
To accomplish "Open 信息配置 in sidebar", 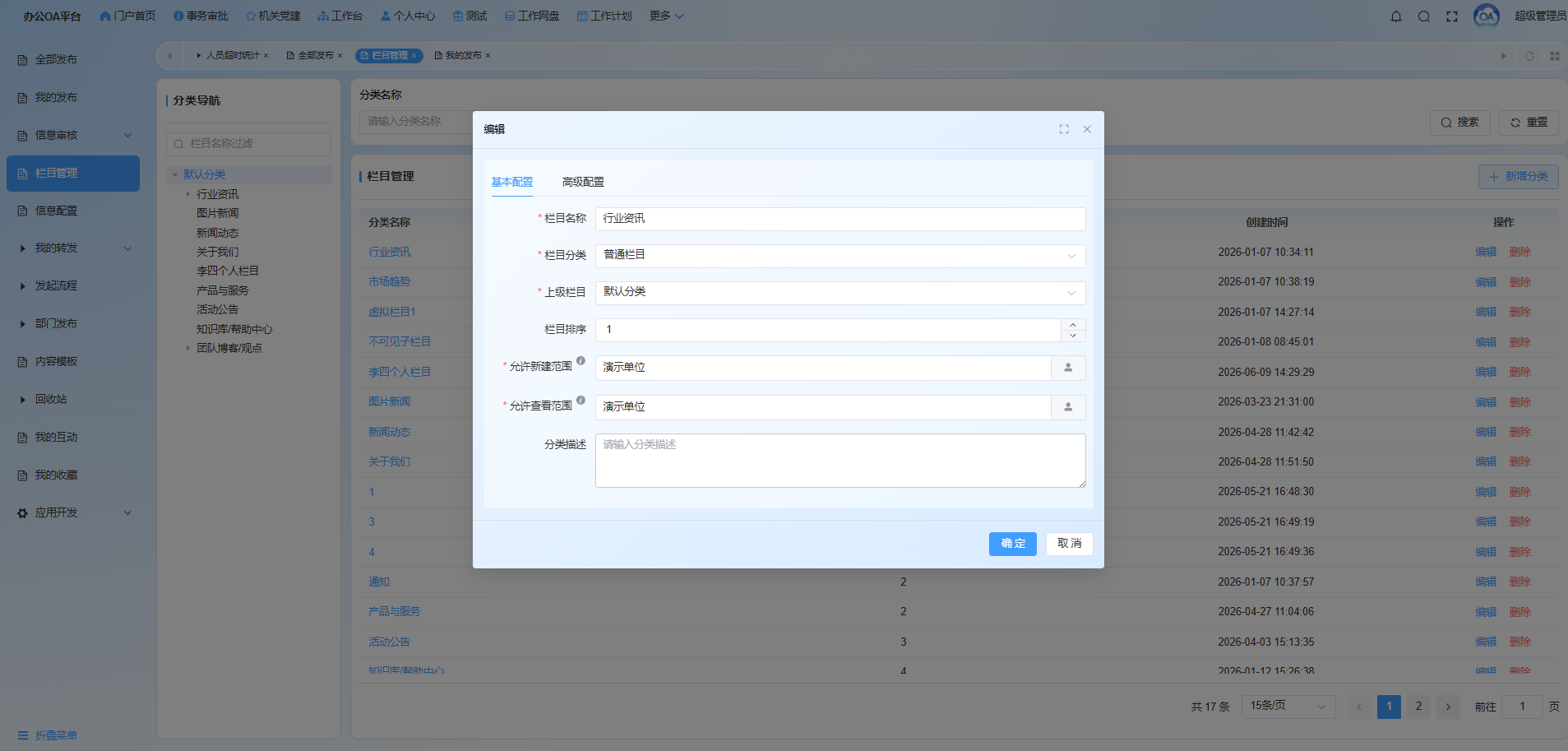I will coord(73,211).
